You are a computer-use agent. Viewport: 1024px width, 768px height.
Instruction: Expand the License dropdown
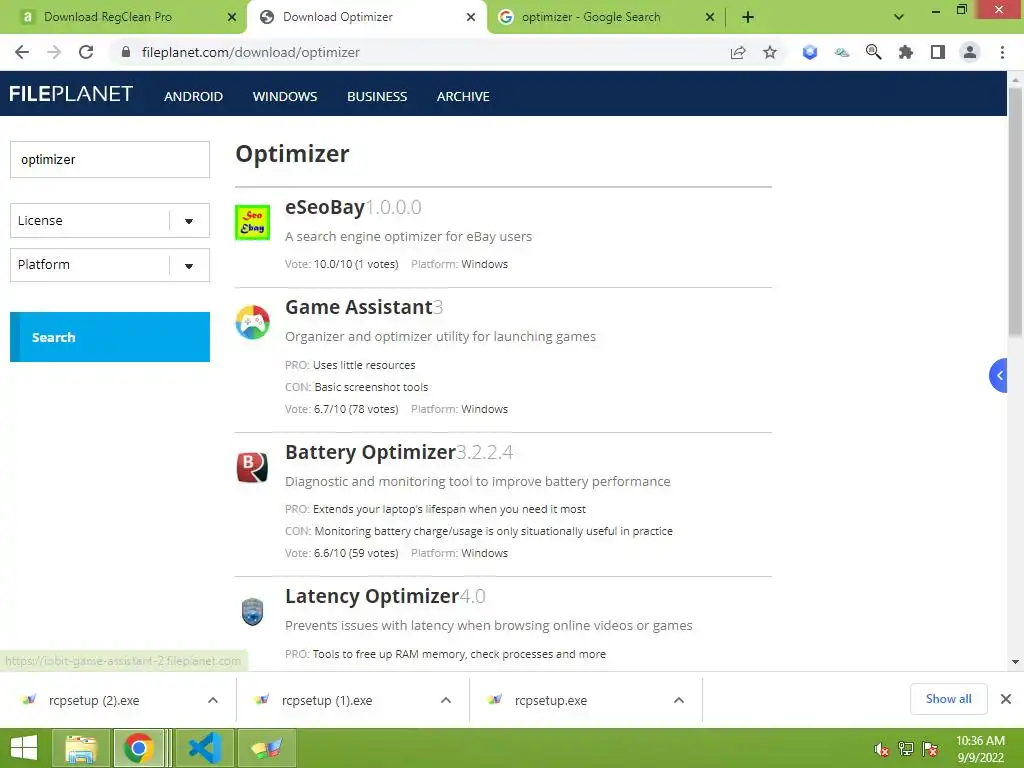click(110, 221)
